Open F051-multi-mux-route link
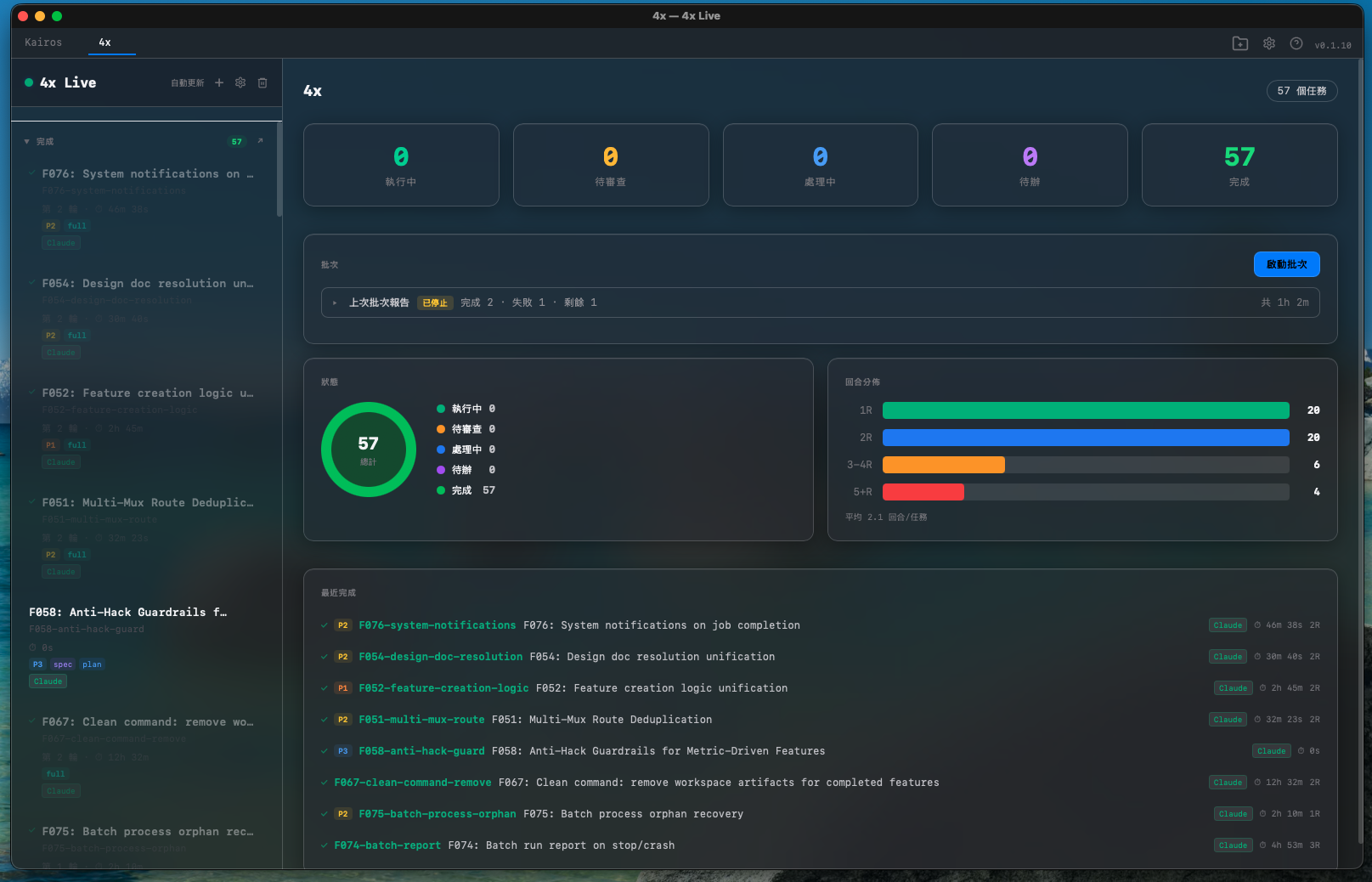Screen dimensions: 1372x882 click(x=421, y=720)
